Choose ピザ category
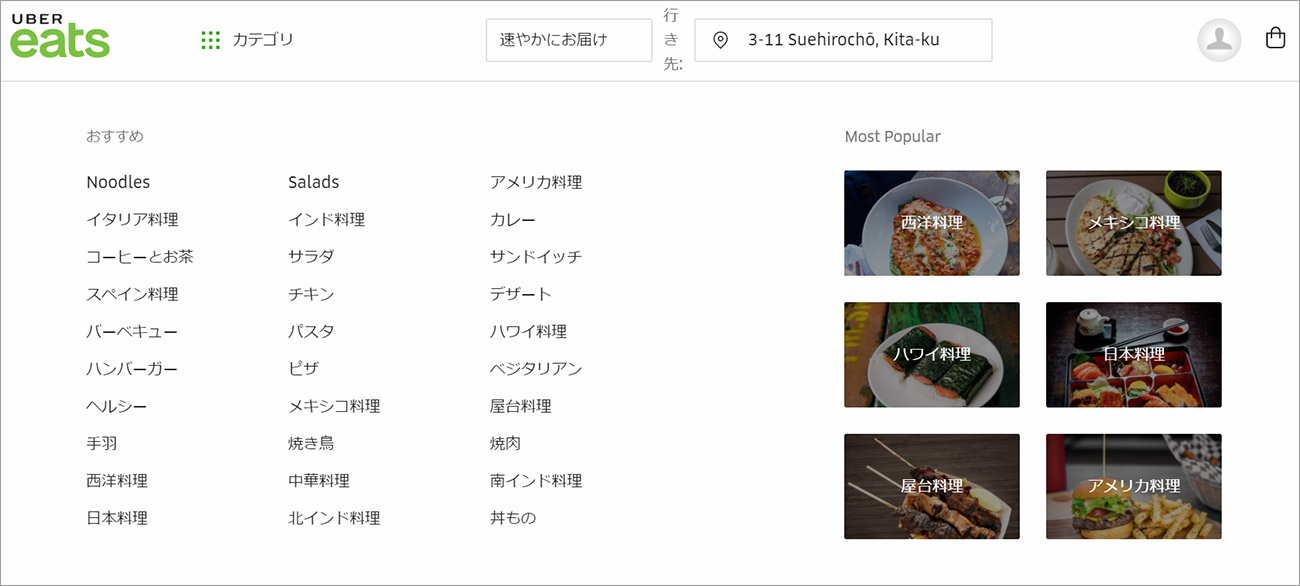Viewport: 1300px width, 586px height. coord(303,369)
